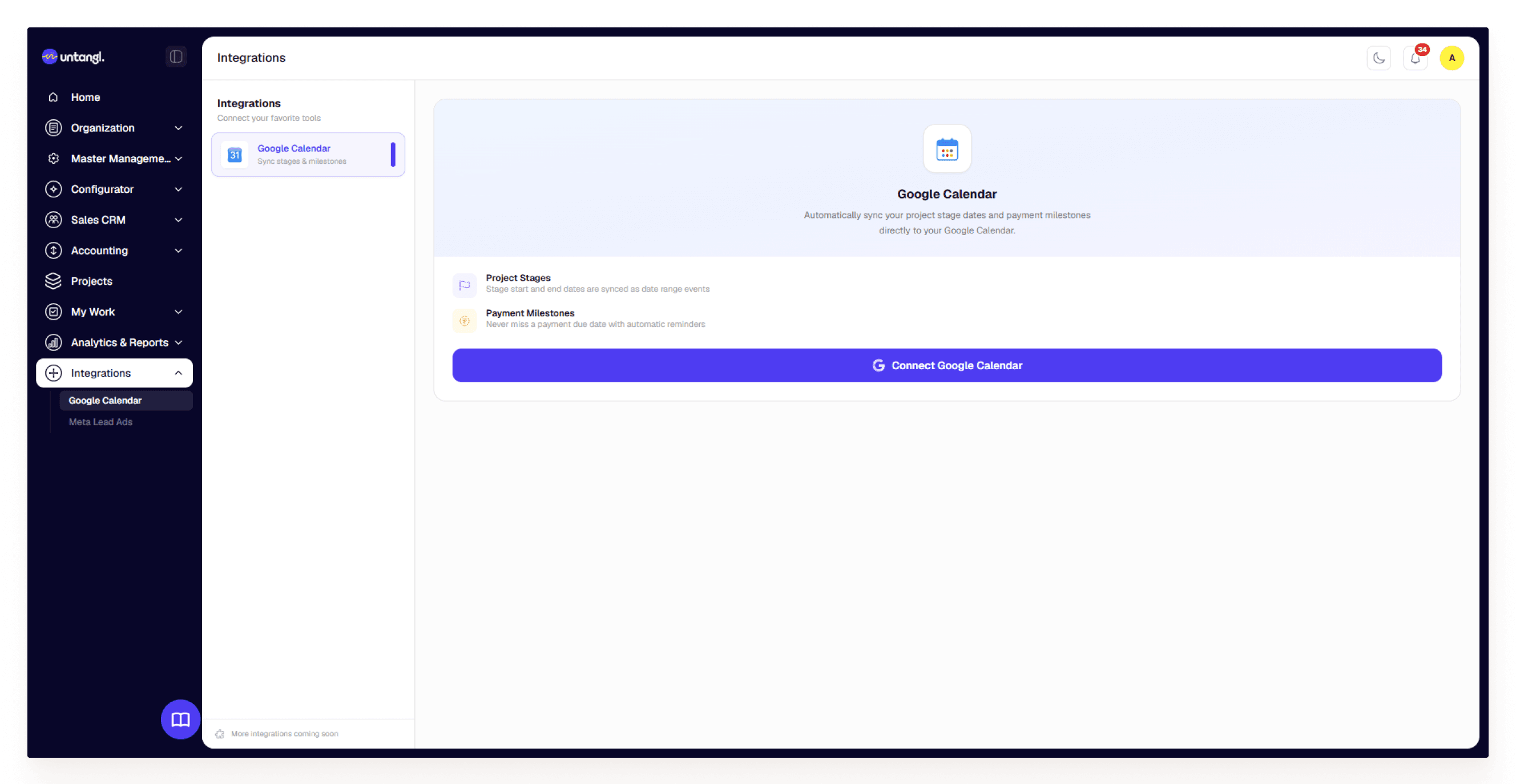
Task: Click the Sales CRM sidebar icon
Action: tap(54, 219)
